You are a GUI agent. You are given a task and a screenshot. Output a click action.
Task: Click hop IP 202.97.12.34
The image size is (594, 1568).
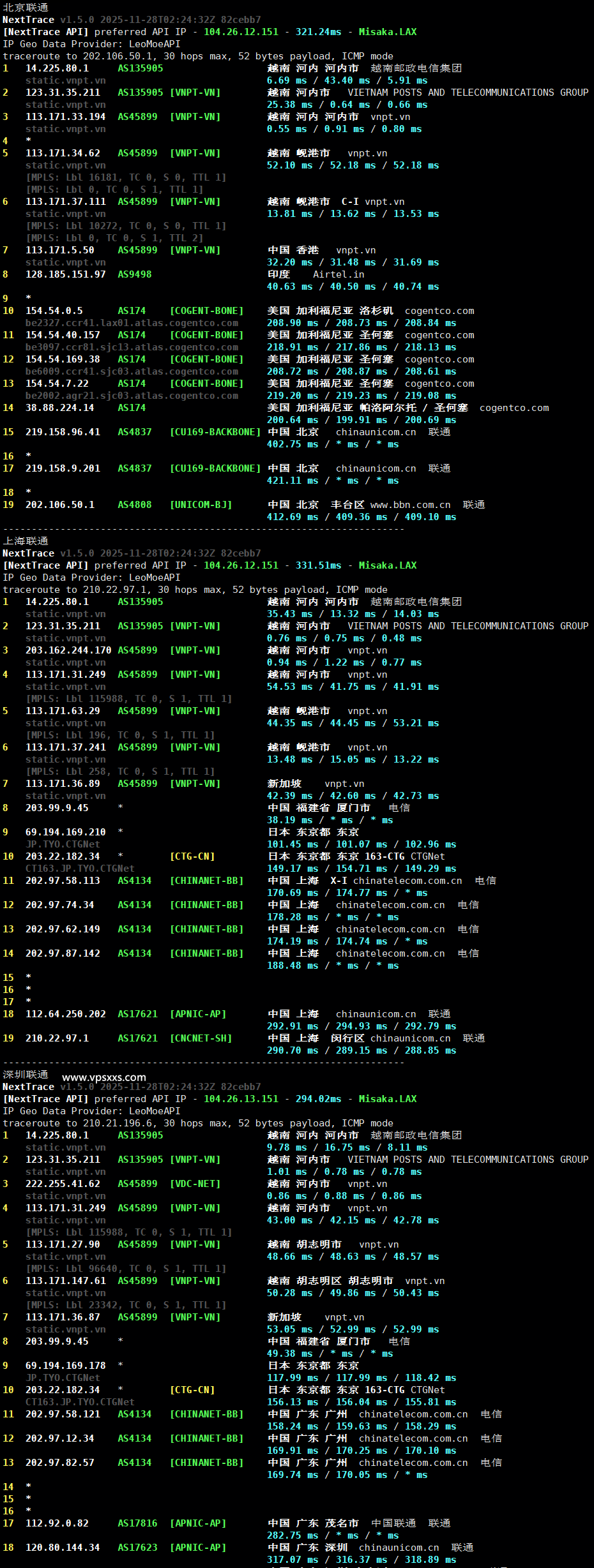60,1438
